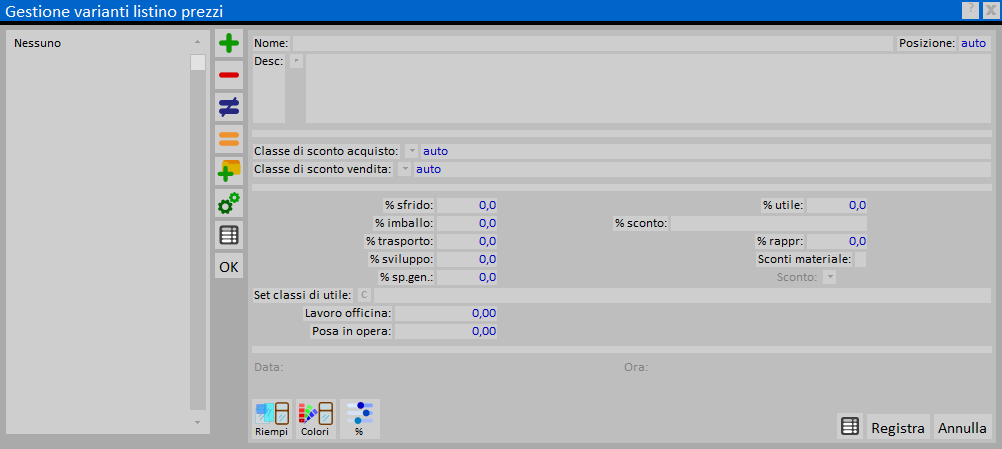Open the Colori colors tool
This screenshot has height=449, width=1002.
316,419
